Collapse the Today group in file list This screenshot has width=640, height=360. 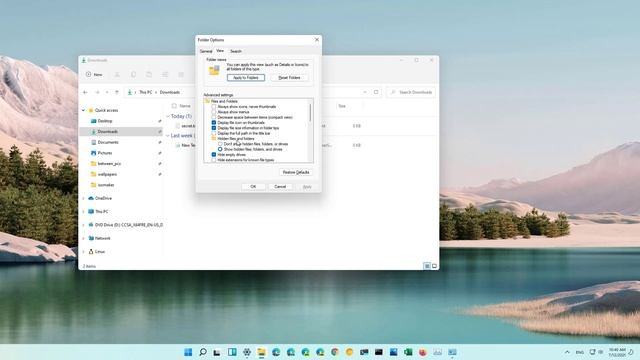point(168,116)
